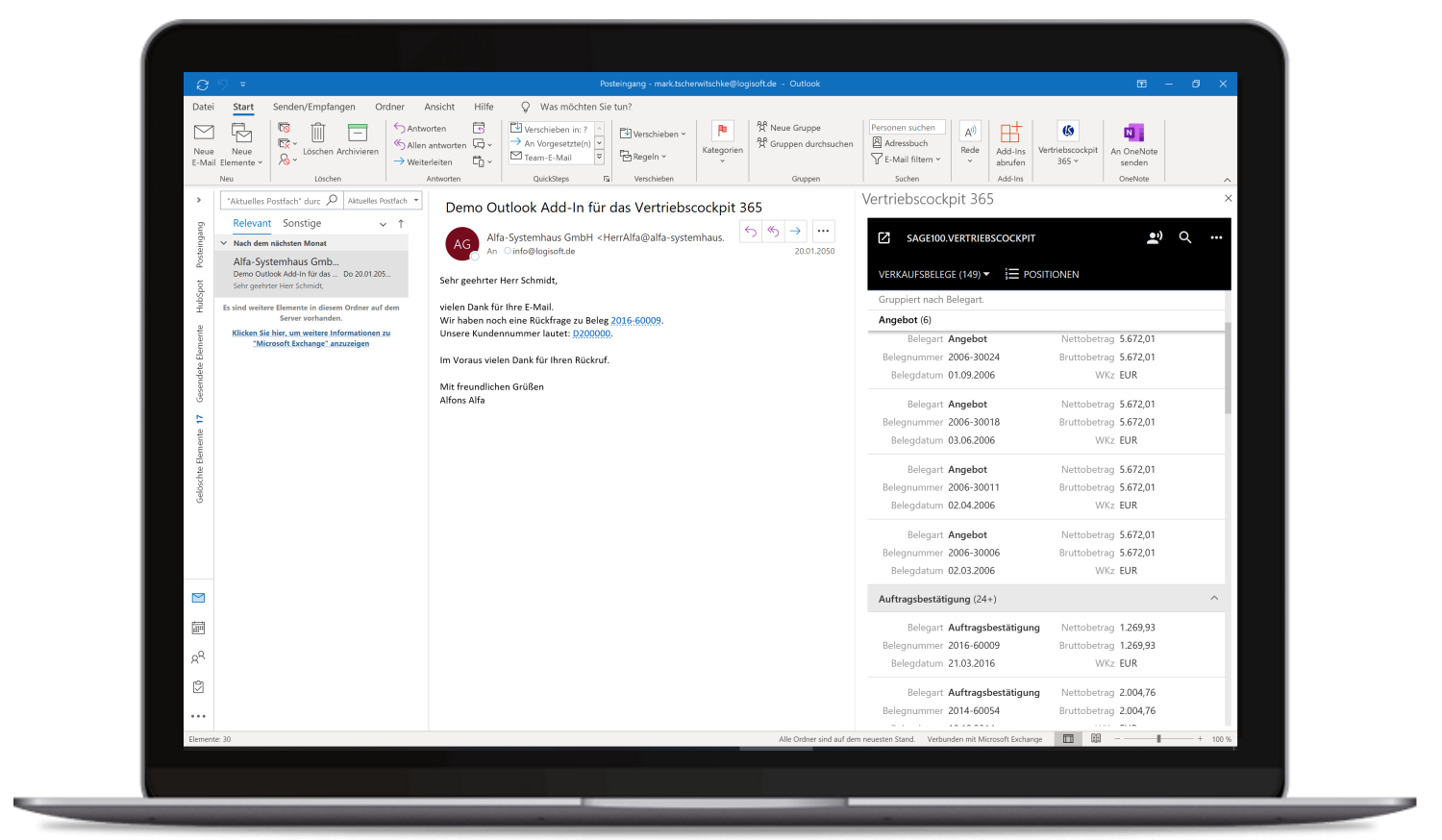Viewport: 1442px width, 840px height.
Task: Open the Vertriebscockpit 365 add-in
Action: (1067, 132)
